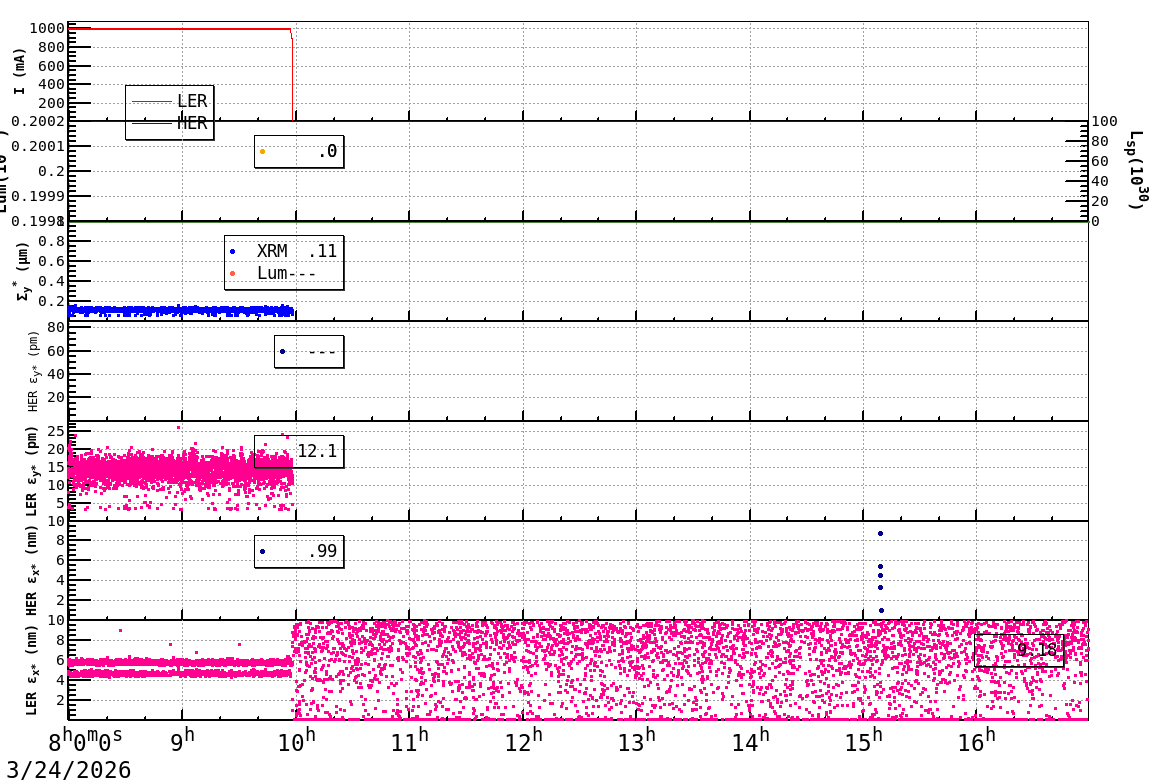Click the Σy* (μm) axis title
Viewport: 1160px width, 782px height.
25,271
